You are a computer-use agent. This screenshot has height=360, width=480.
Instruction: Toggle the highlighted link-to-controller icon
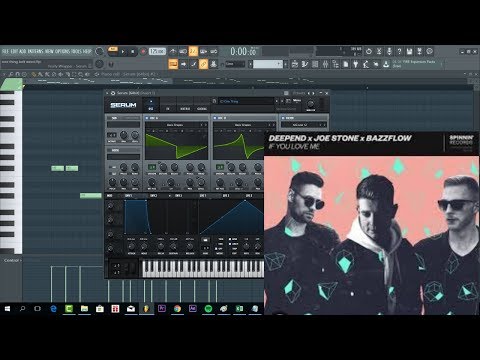(203, 64)
